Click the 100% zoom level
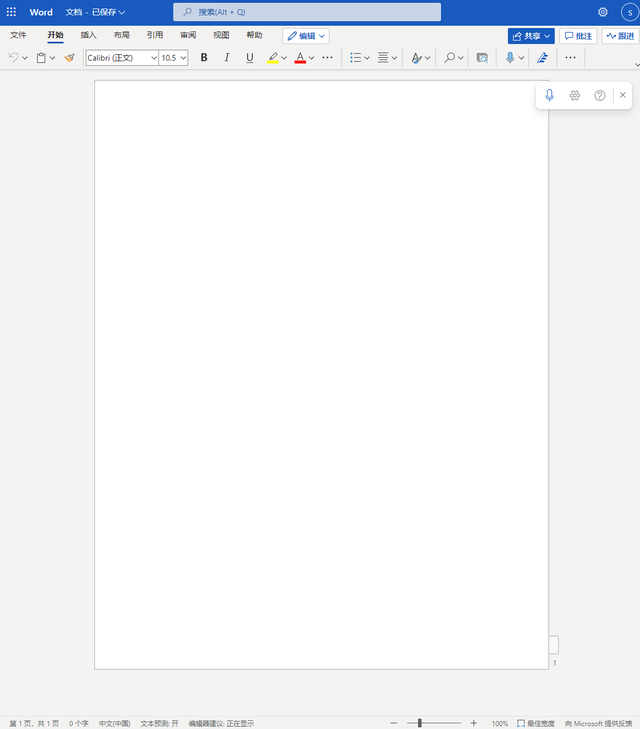 [x=500, y=723]
